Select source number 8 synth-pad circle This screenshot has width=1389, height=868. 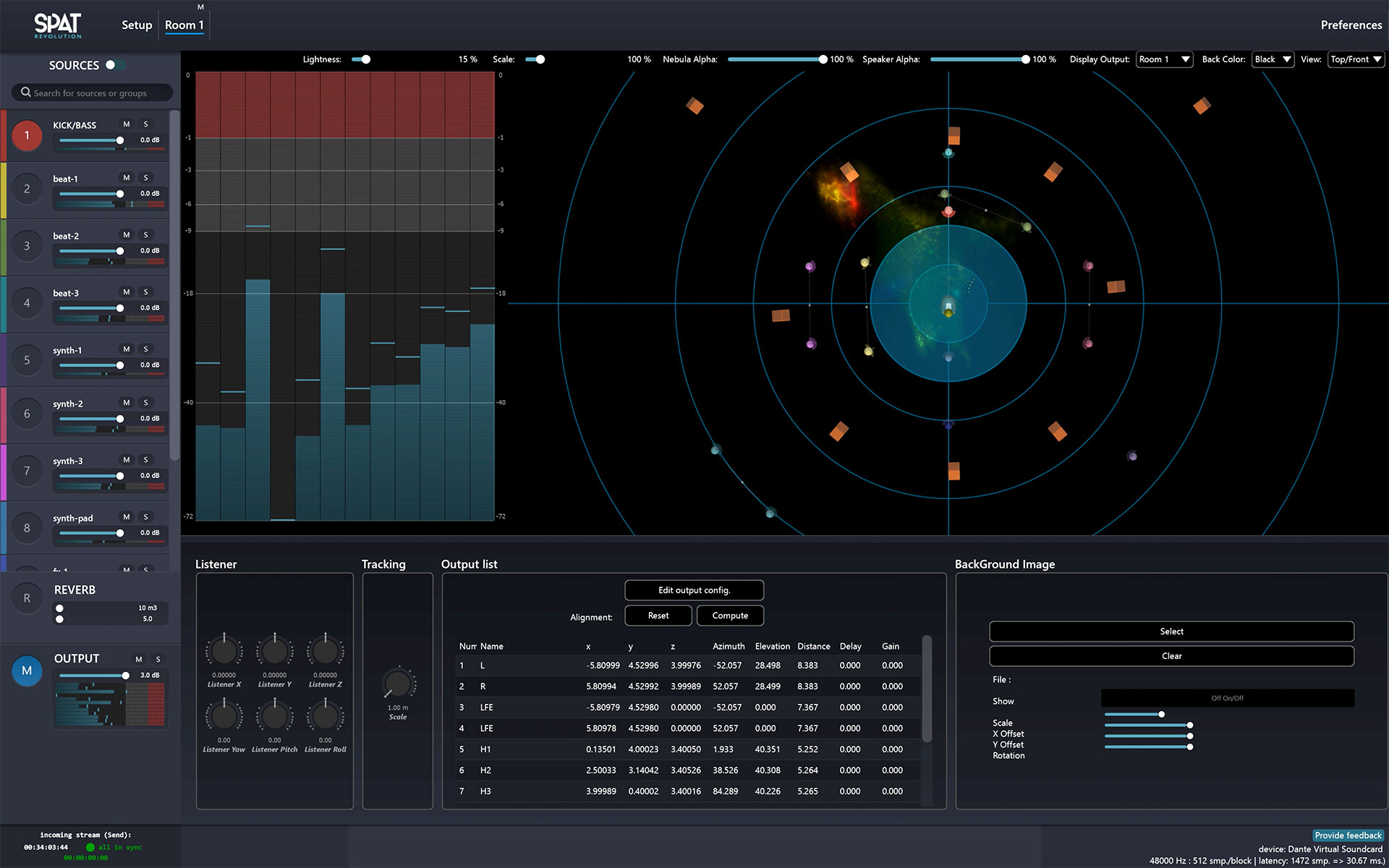[x=27, y=528]
